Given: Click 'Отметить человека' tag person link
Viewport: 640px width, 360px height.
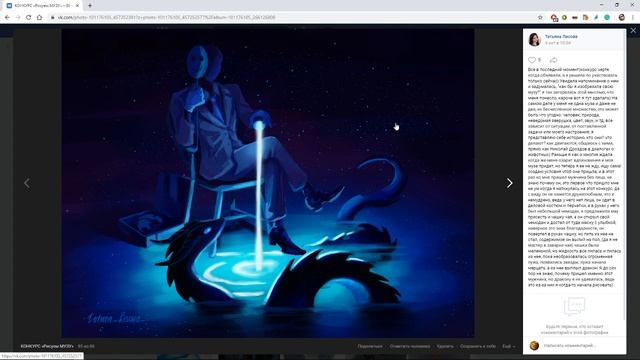Looking at the screenshot, I should tap(410, 346).
